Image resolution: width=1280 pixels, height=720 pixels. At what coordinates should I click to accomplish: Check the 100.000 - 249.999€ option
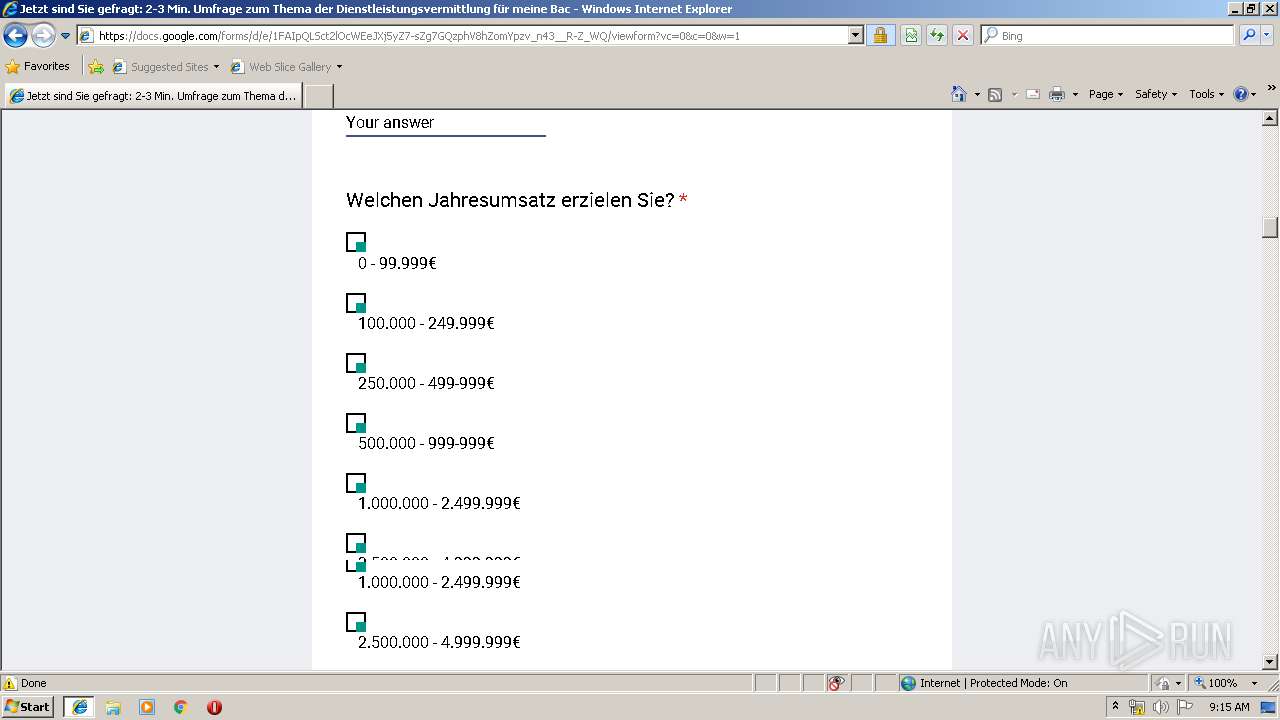(356, 302)
